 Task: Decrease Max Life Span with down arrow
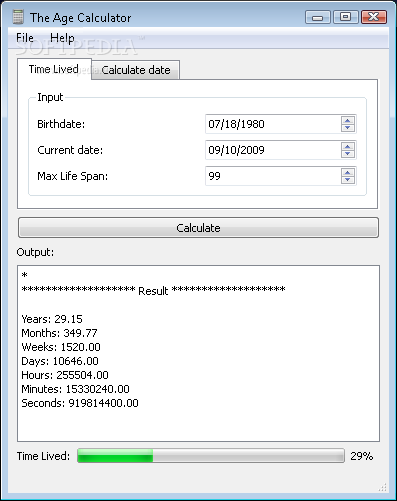point(348,180)
